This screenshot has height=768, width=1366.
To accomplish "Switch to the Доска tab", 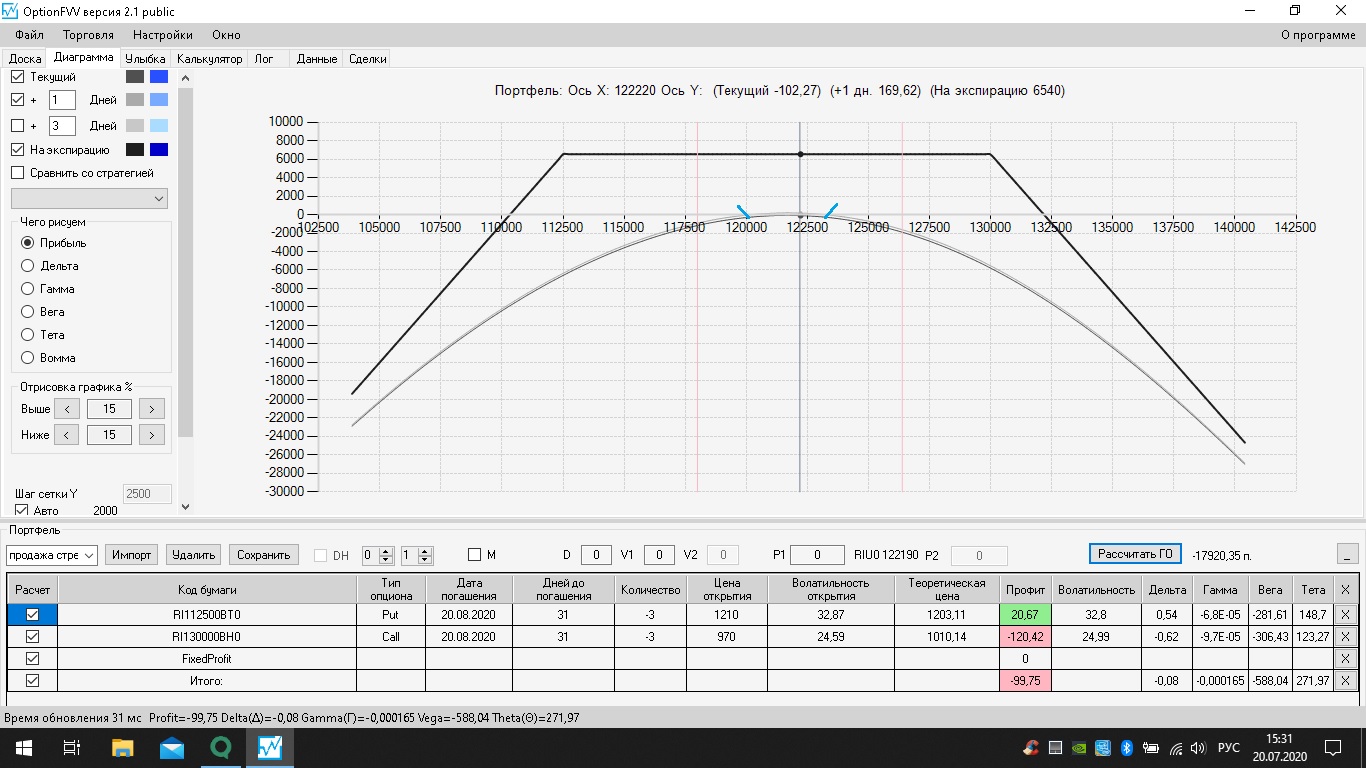I will coord(25,59).
